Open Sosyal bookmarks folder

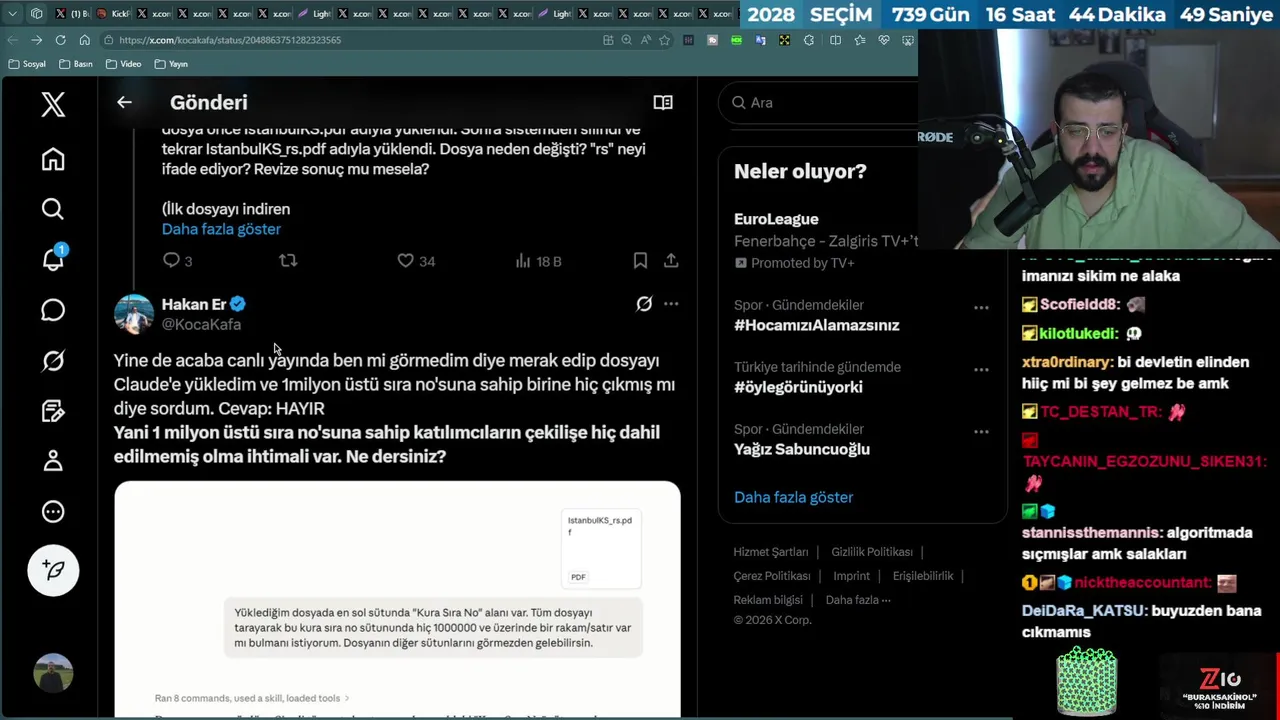[27, 64]
